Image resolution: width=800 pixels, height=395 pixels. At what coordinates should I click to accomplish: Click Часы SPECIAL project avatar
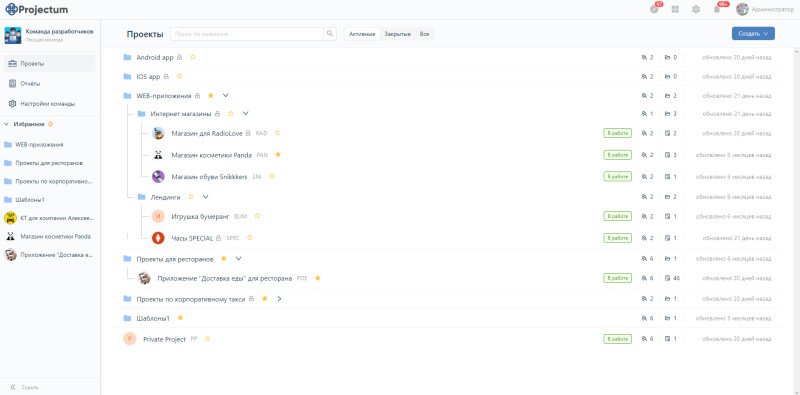click(x=158, y=238)
